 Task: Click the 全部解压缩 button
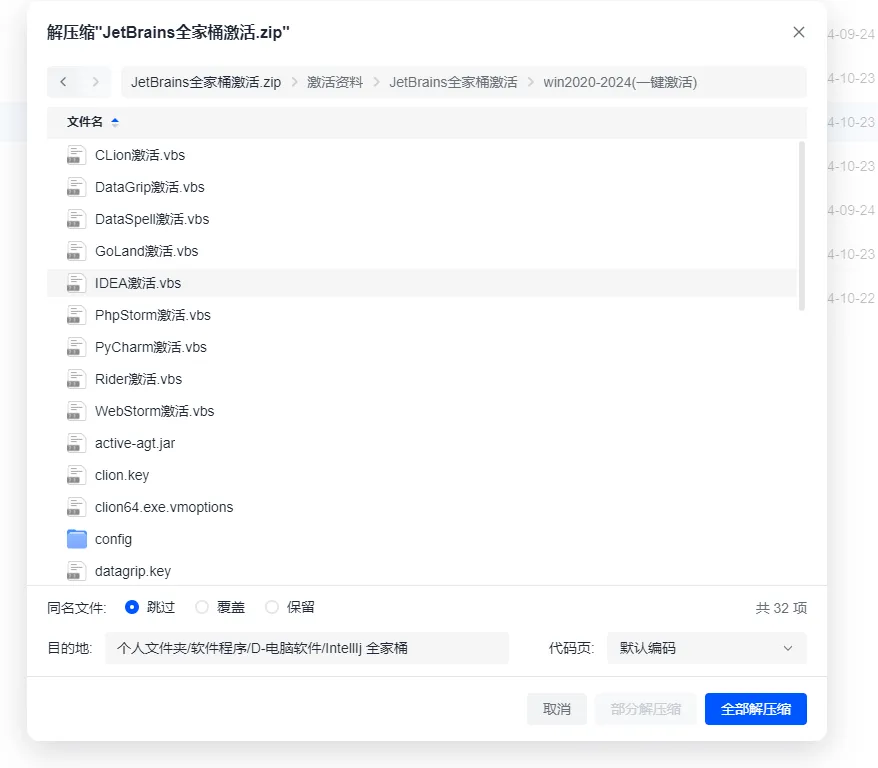(x=755, y=709)
